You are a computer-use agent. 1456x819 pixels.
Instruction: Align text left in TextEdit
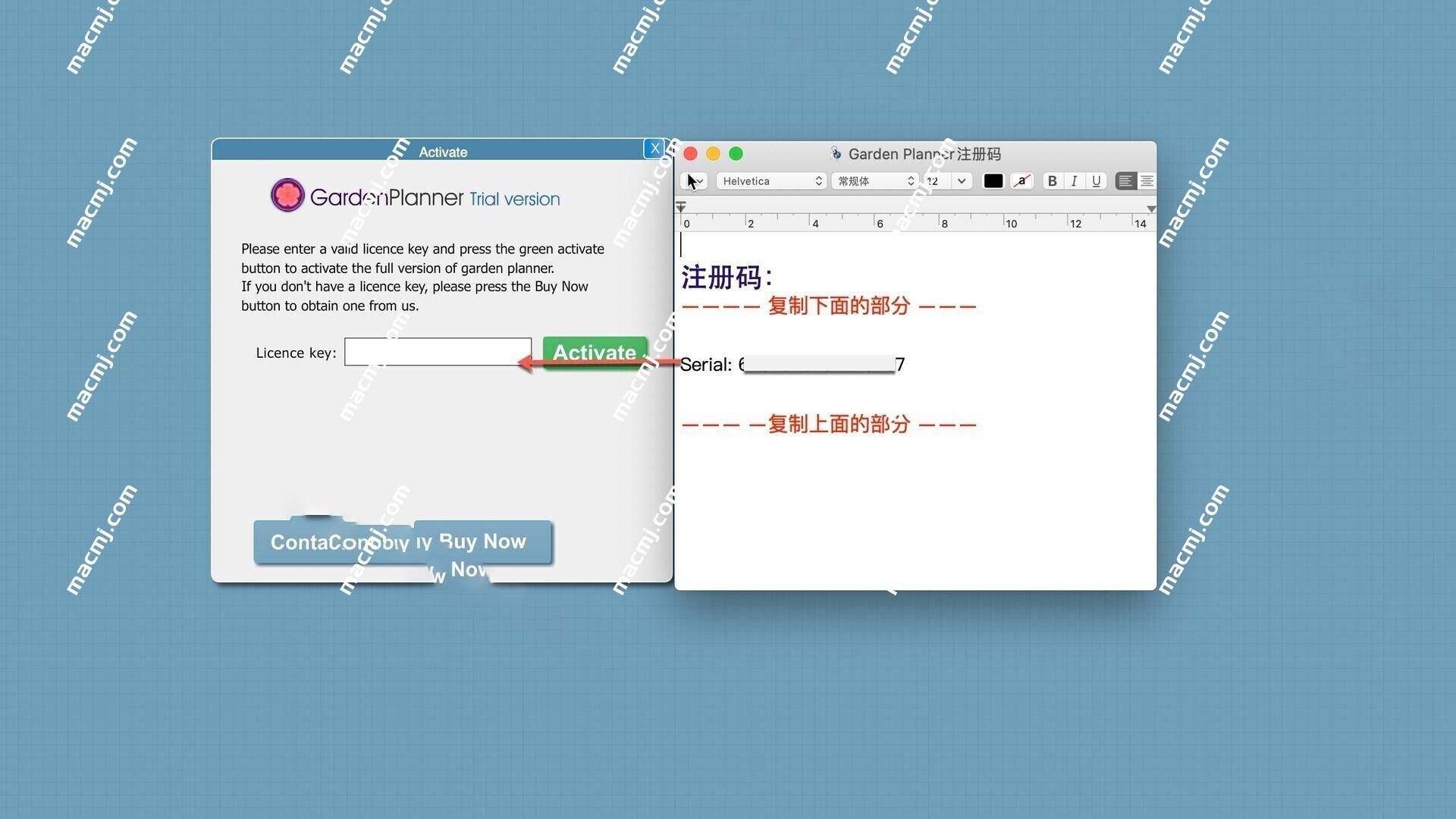click(1125, 181)
